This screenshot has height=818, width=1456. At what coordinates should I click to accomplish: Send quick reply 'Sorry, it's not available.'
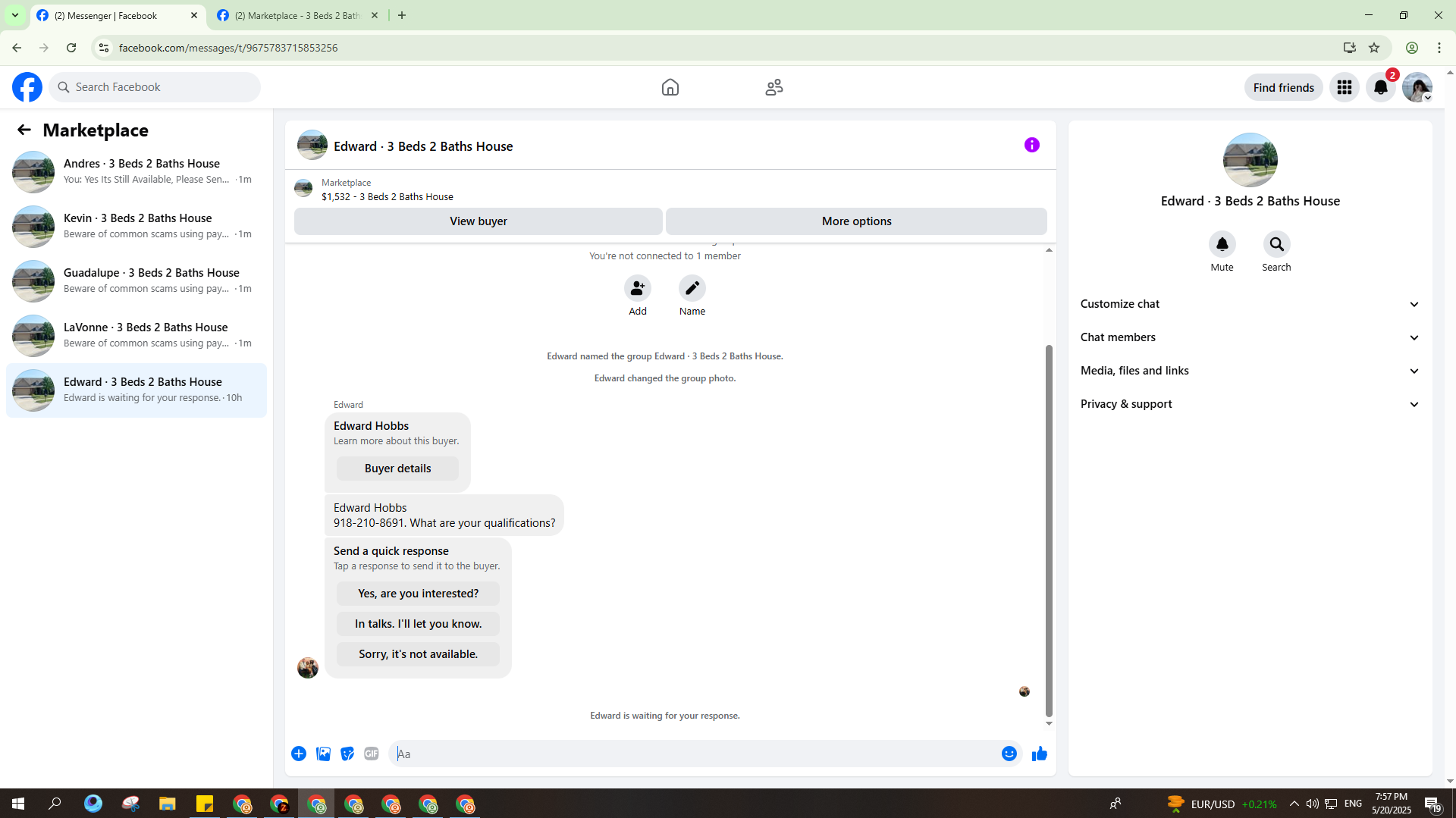(418, 654)
